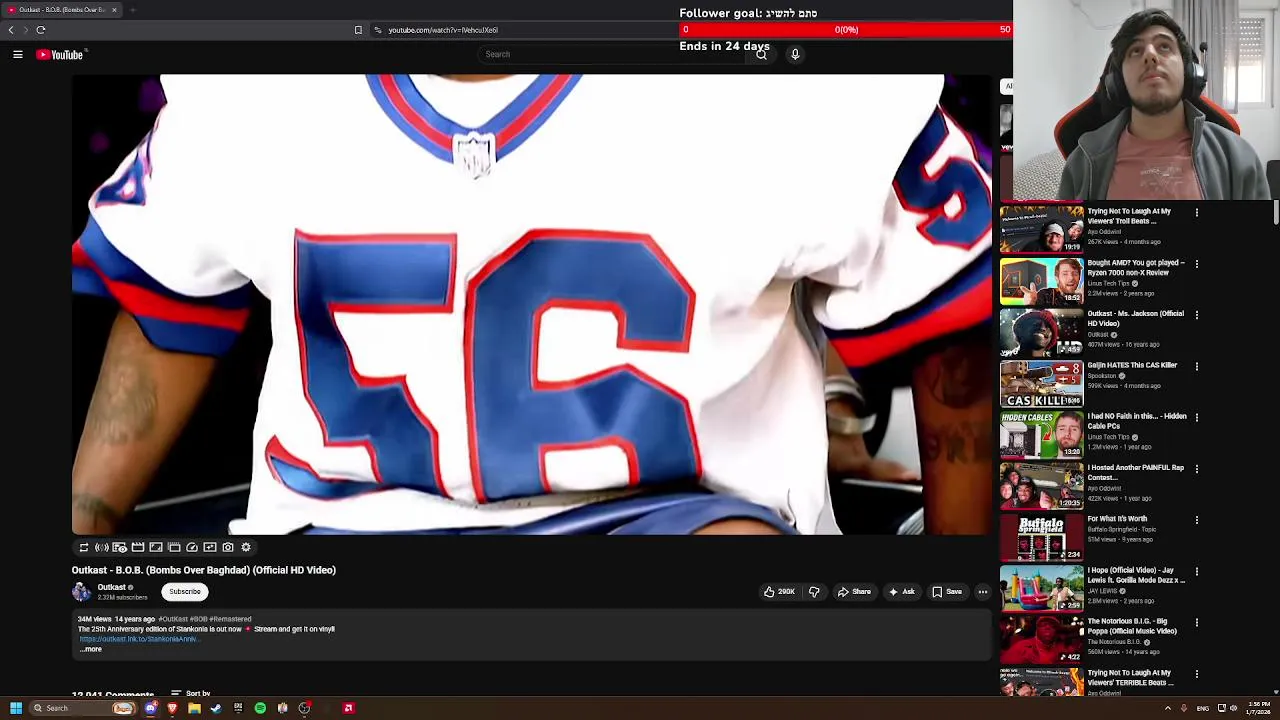Open options for Hidden Cable PCs video
This screenshot has height=720, width=1280.
[x=1196, y=417]
